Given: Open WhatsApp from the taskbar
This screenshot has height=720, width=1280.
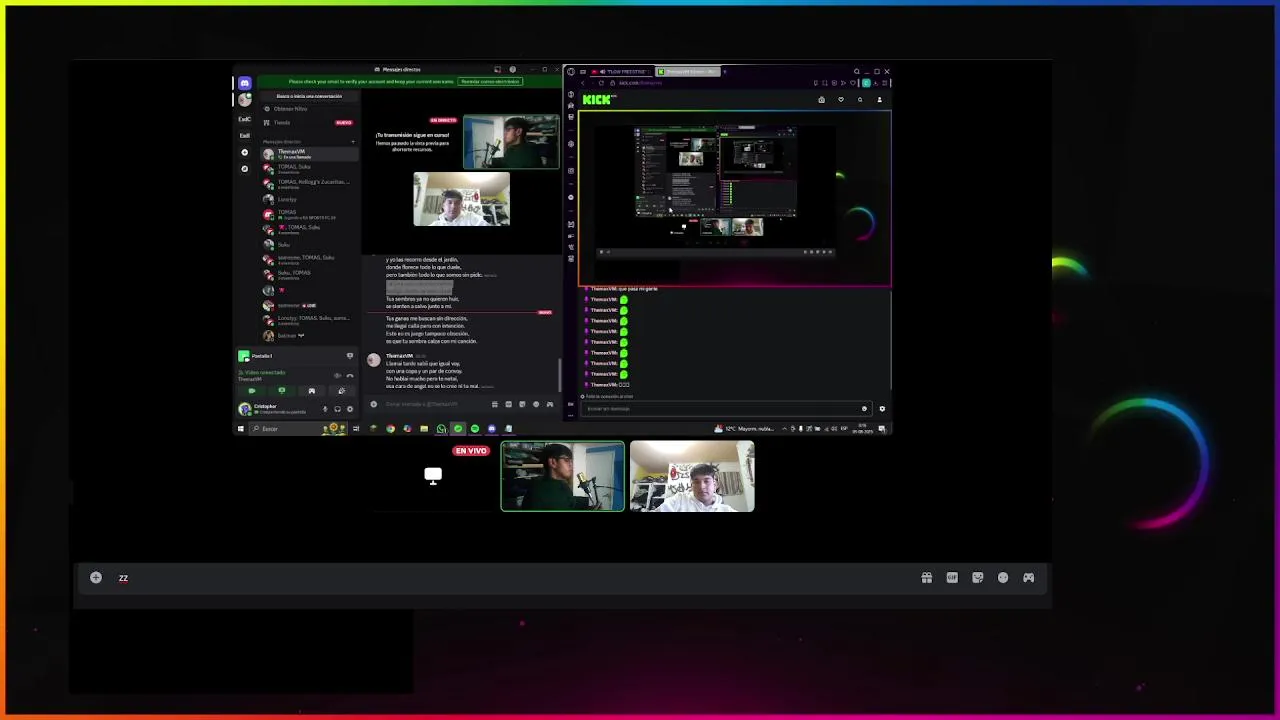Looking at the screenshot, I should [x=441, y=429].
